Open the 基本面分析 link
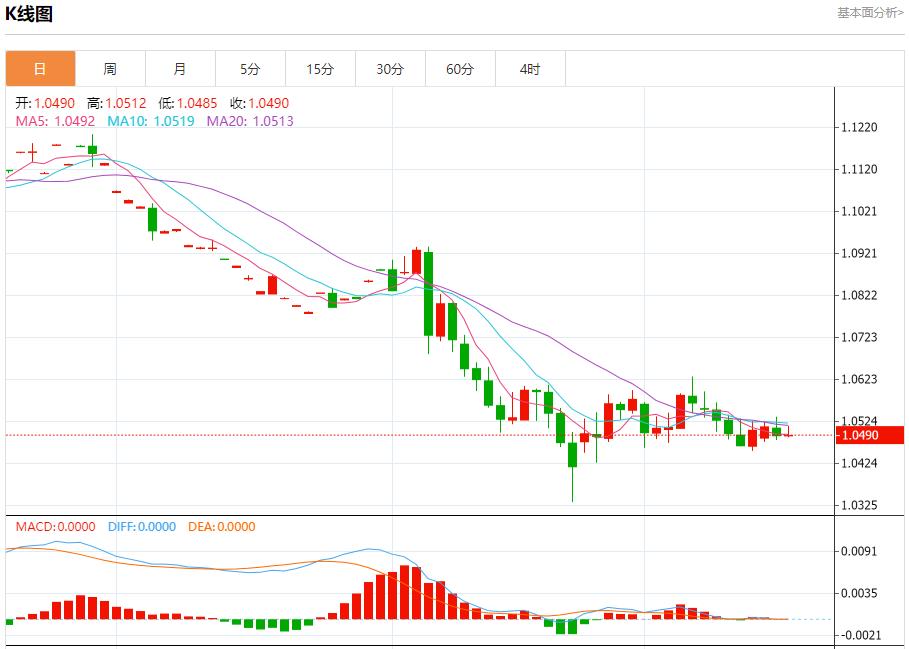This screenshot has width=909, height=649. point(870,13)
